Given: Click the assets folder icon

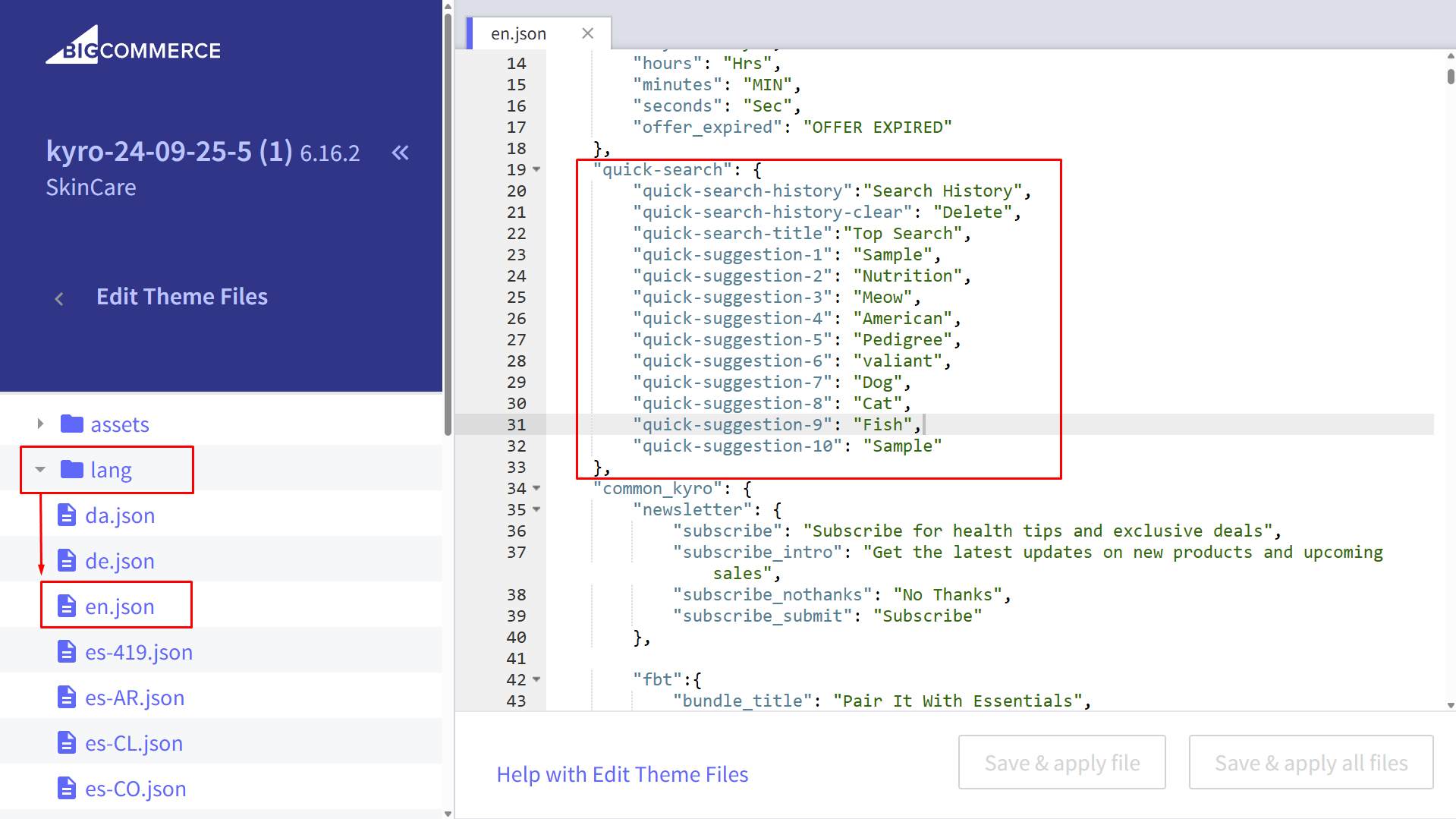Looking at the screenshot, I should pyautogui.click(x=72, y=424).
